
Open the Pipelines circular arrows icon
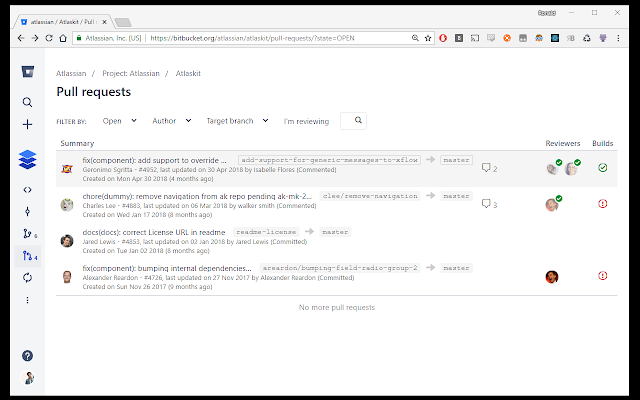point(27,278)
